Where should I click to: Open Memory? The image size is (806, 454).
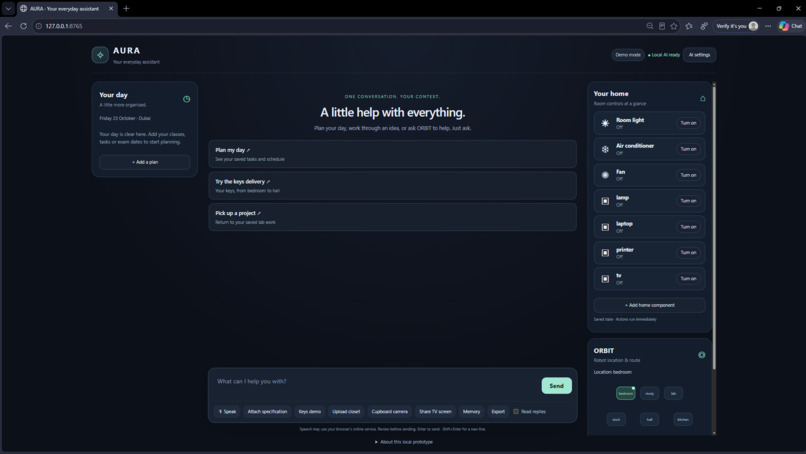pos(471,411)
